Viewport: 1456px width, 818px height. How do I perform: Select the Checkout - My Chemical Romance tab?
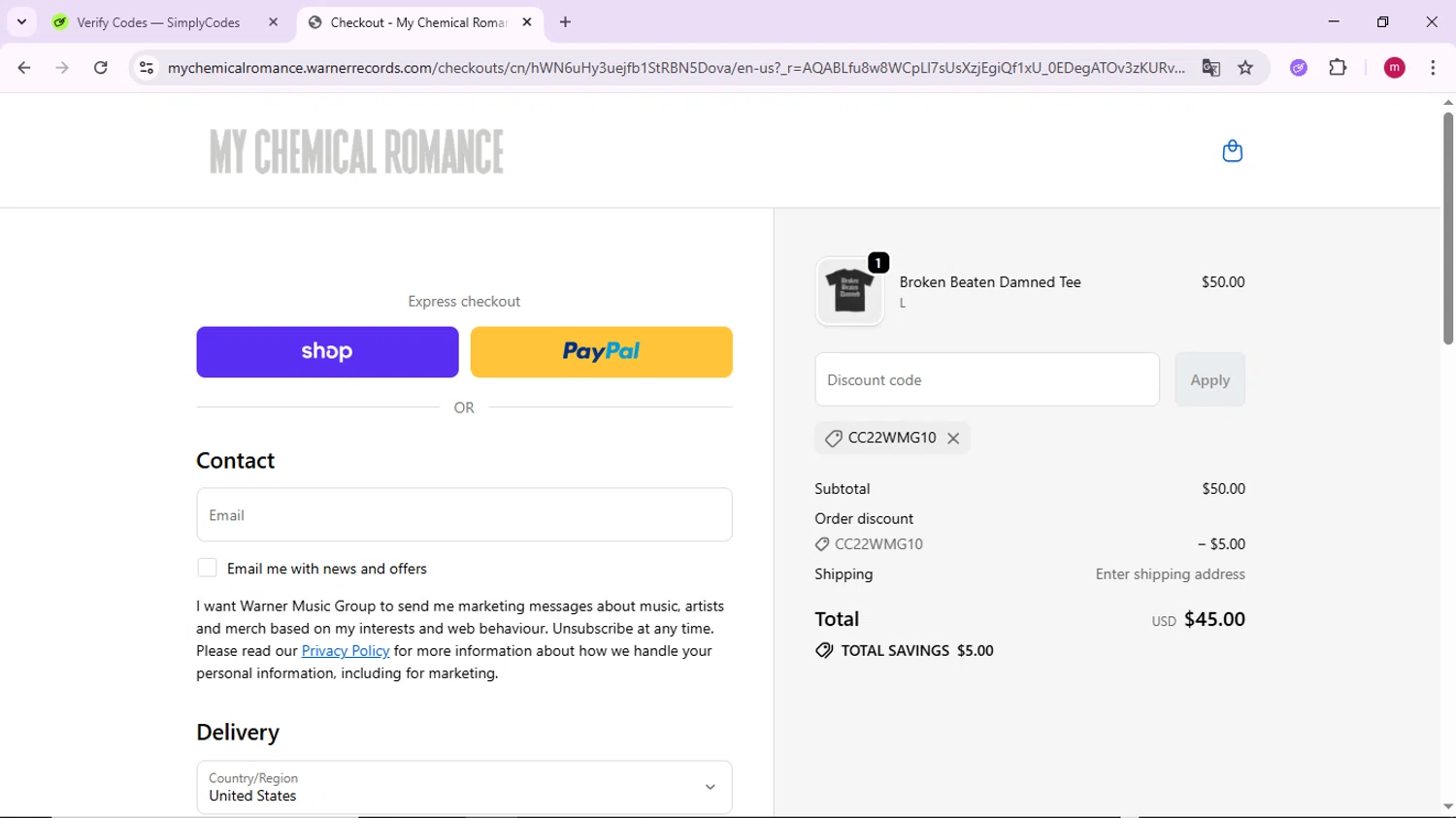click(x=420, y=22)
